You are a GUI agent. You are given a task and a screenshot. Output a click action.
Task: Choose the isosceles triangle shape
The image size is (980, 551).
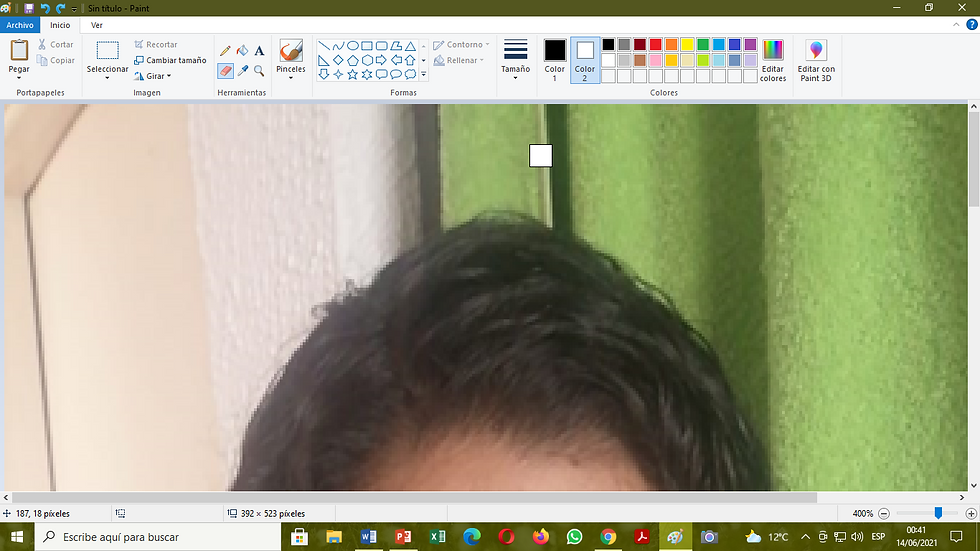click(410, 46)
